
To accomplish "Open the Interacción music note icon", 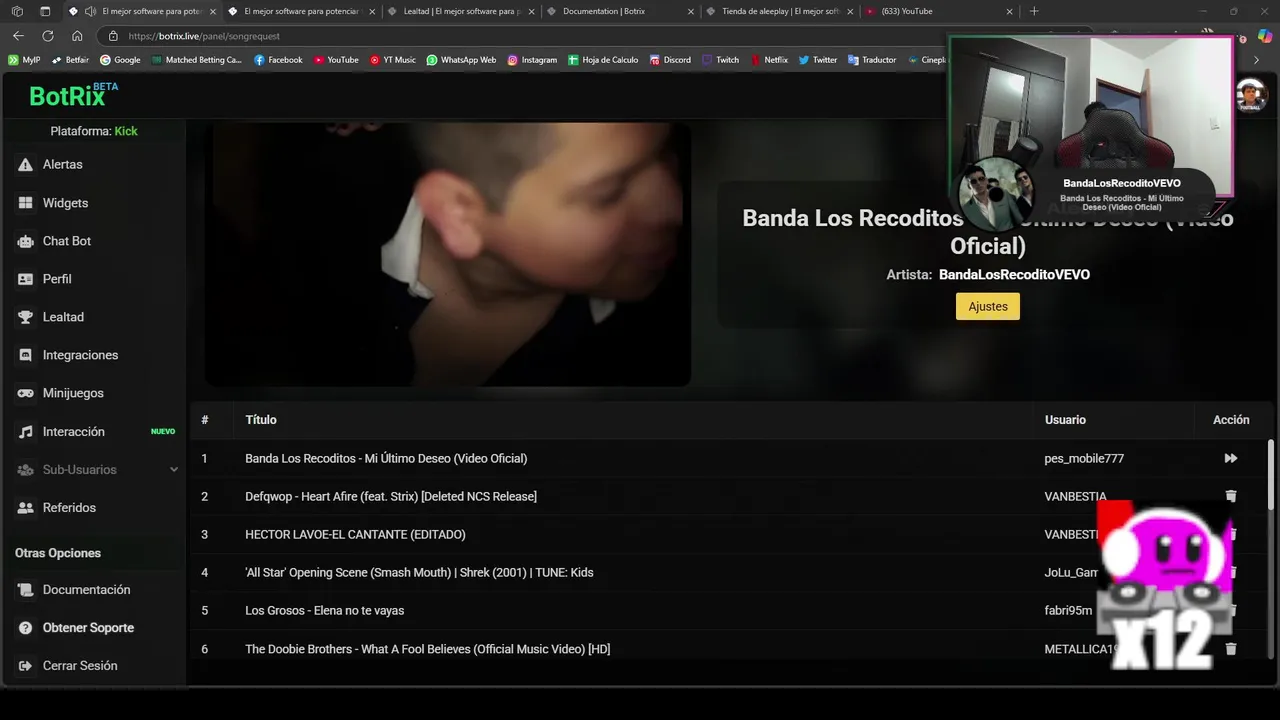I will pyautogui.click(x=25, y=432).
